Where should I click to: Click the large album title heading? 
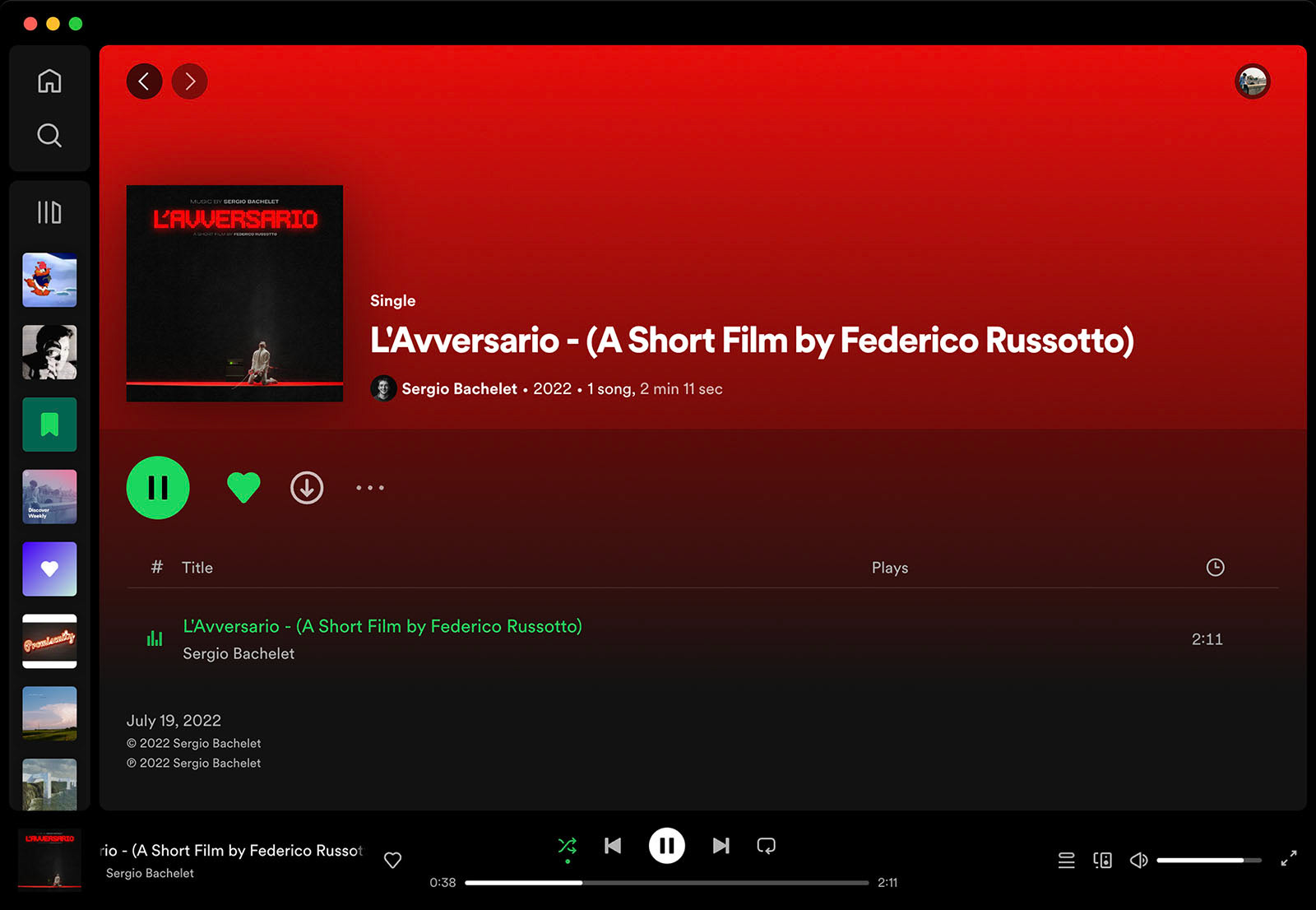[752, 341]
